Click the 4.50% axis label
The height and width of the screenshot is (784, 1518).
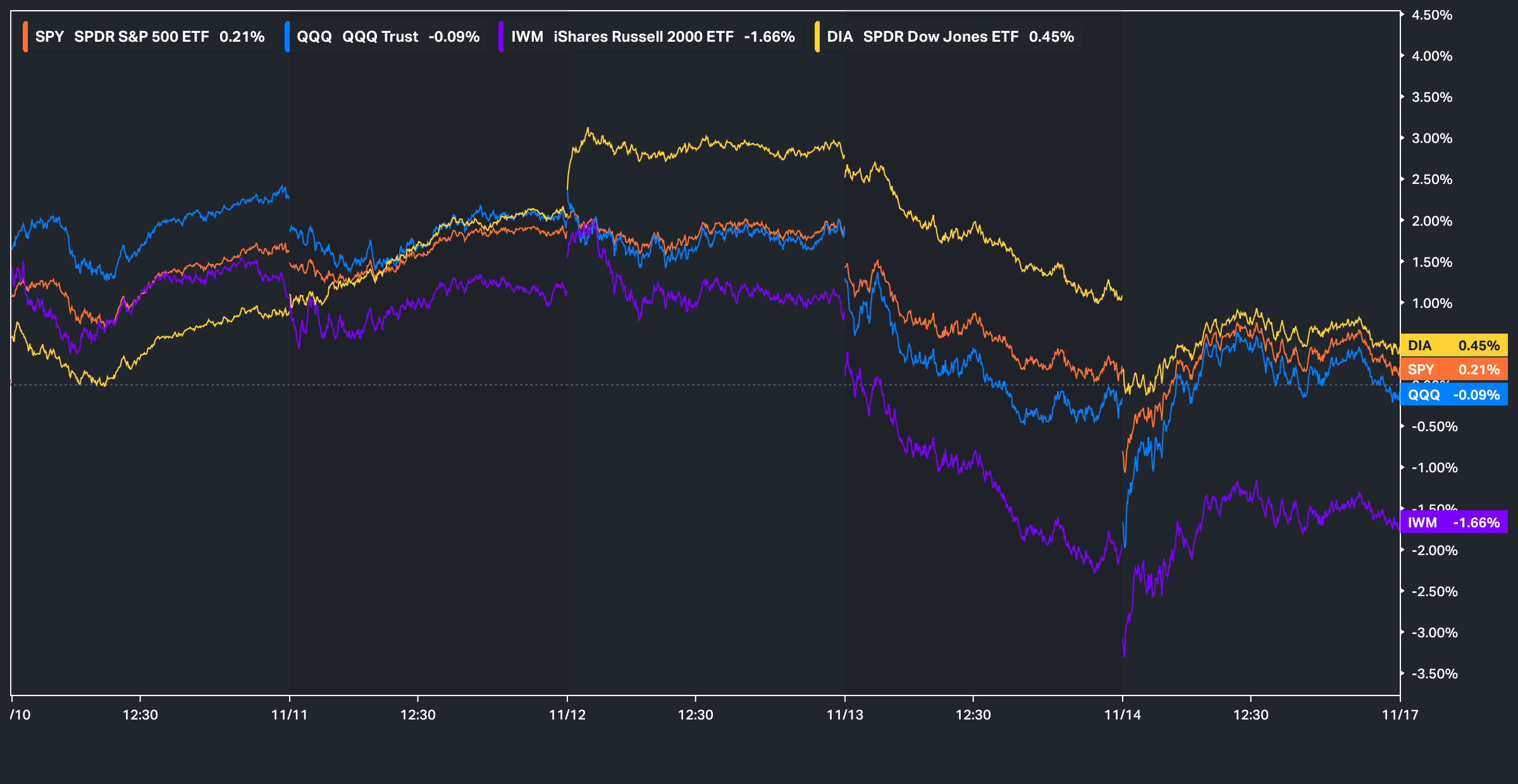tap(1431, 15)
